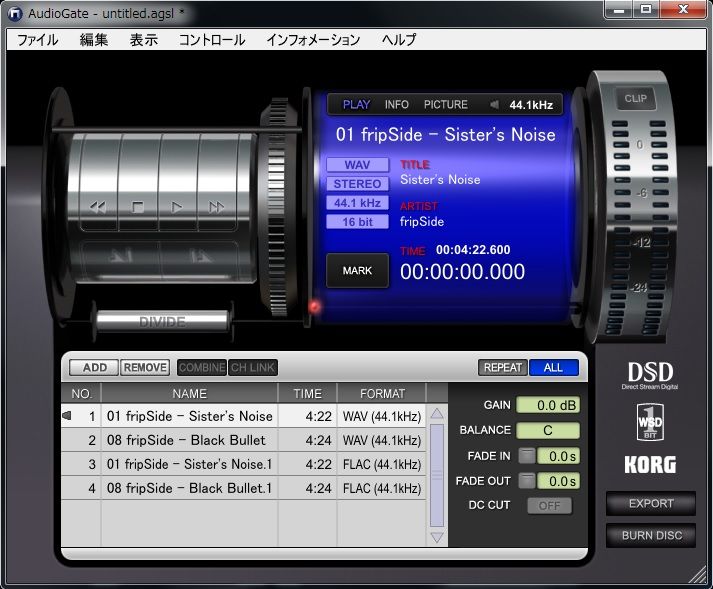Click the speaker icon beside 44.1kHz
Image resolution: width=713 pixels, height=589 pixels.
click(x=494, y=105)
